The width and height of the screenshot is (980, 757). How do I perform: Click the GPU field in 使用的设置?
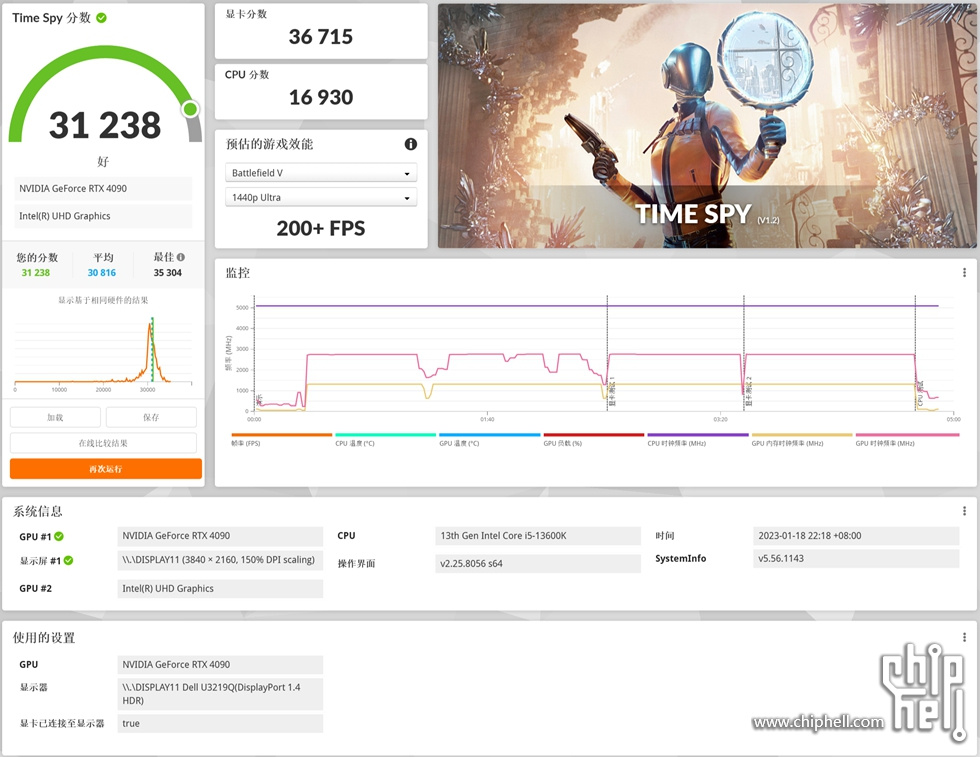(220, 664)
